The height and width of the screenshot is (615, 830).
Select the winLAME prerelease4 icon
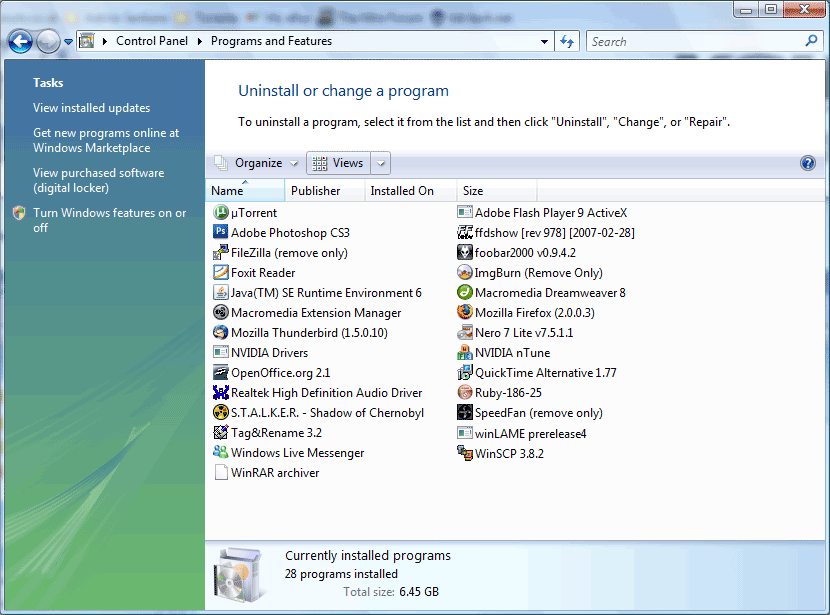464,433
